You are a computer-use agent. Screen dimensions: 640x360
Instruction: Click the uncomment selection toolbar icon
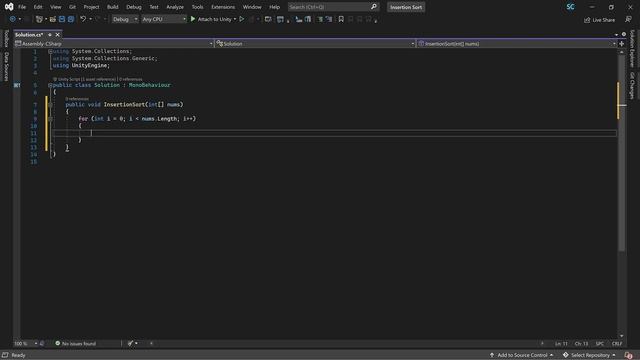coord(329,19)
